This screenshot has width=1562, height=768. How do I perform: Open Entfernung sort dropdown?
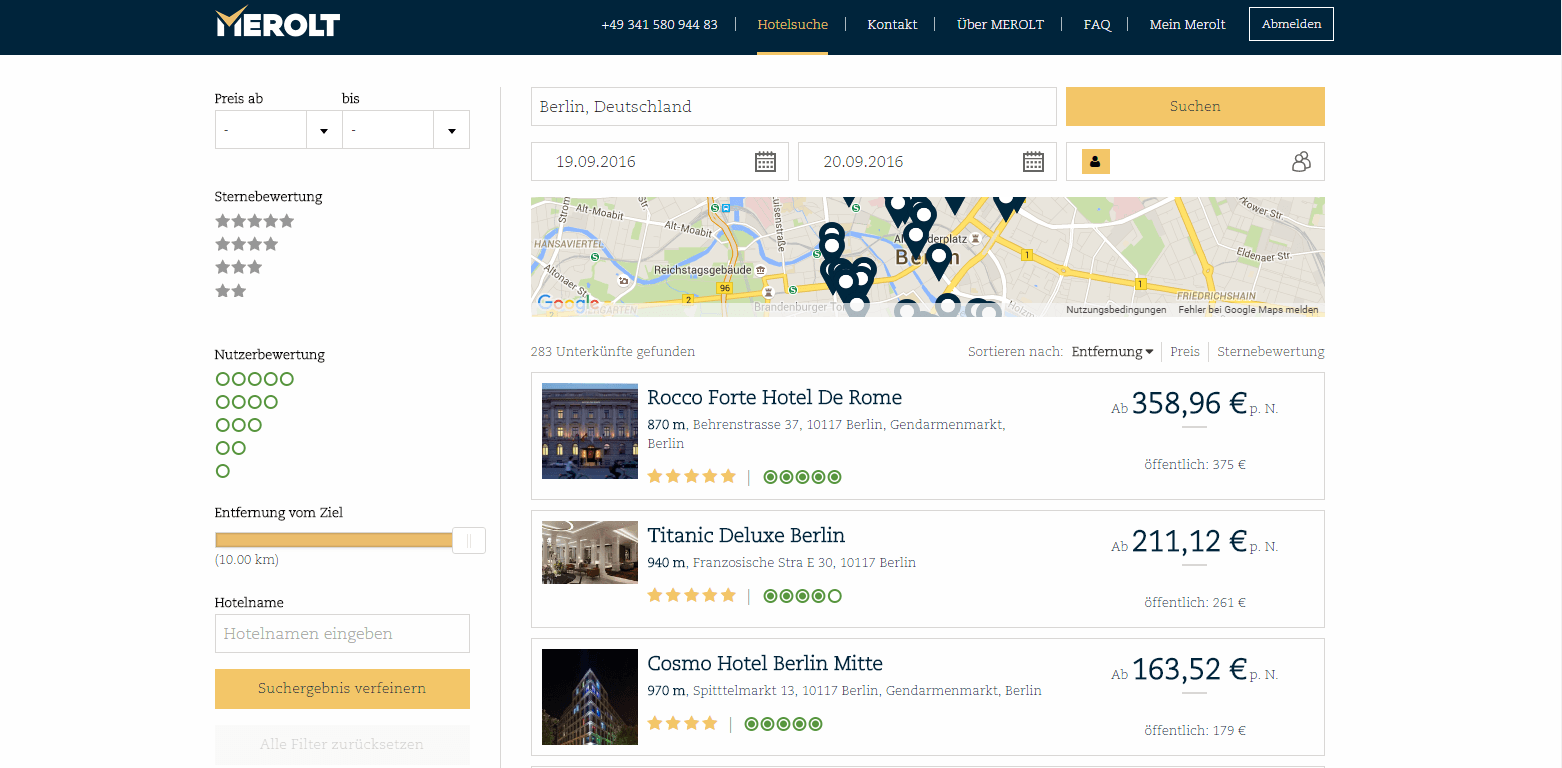click(1112, 352)
